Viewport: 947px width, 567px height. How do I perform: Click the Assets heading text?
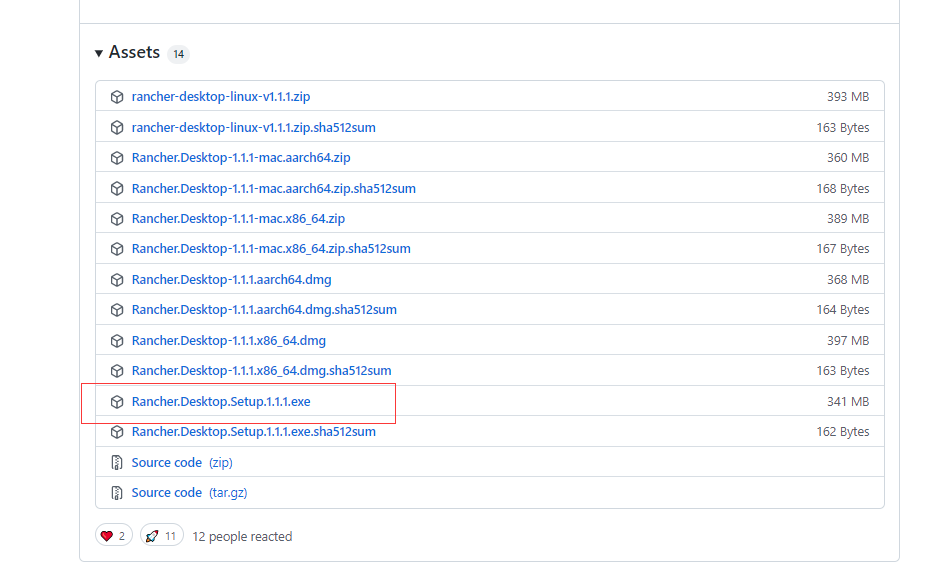tap(134, 53)
